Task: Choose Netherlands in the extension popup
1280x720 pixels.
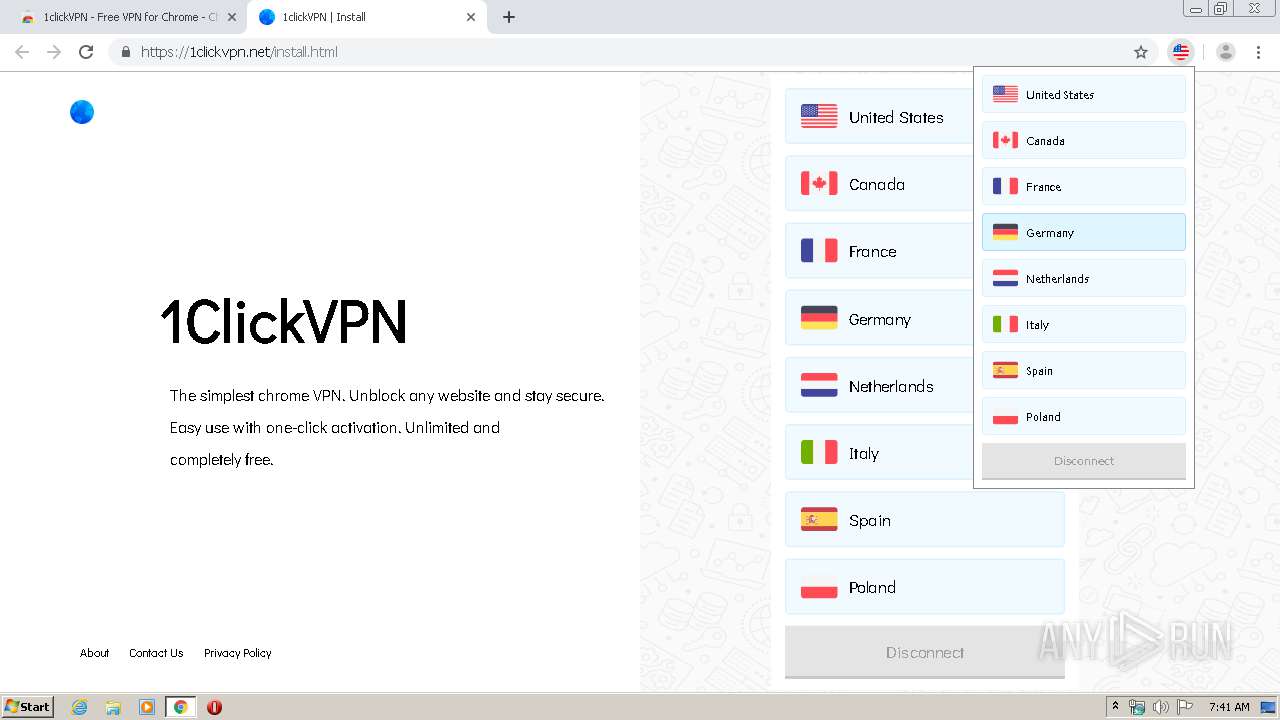Action: click(x=1084, y=279)
